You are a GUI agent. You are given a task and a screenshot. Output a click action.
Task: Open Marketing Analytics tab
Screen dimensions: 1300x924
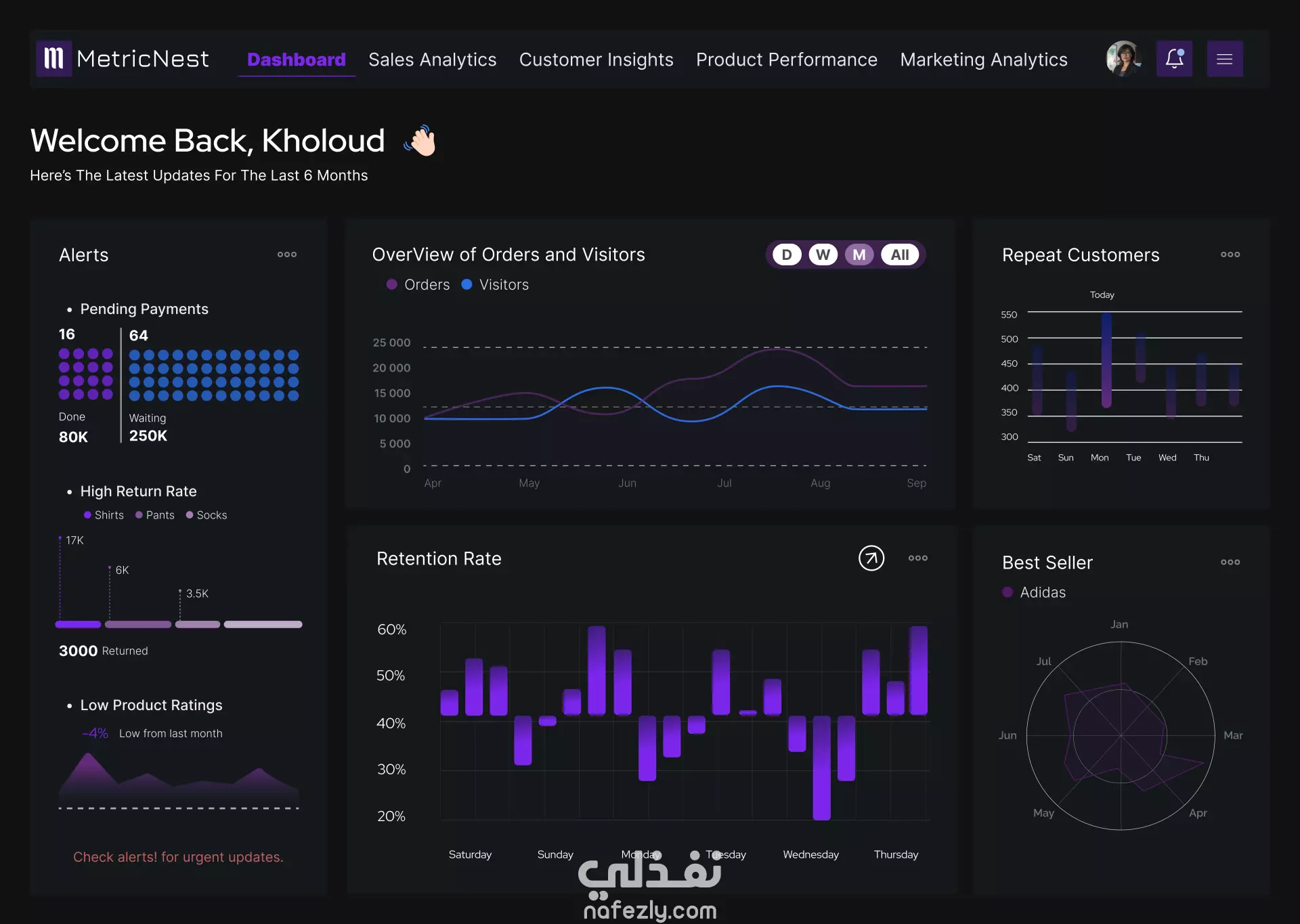tap(984, 60)
